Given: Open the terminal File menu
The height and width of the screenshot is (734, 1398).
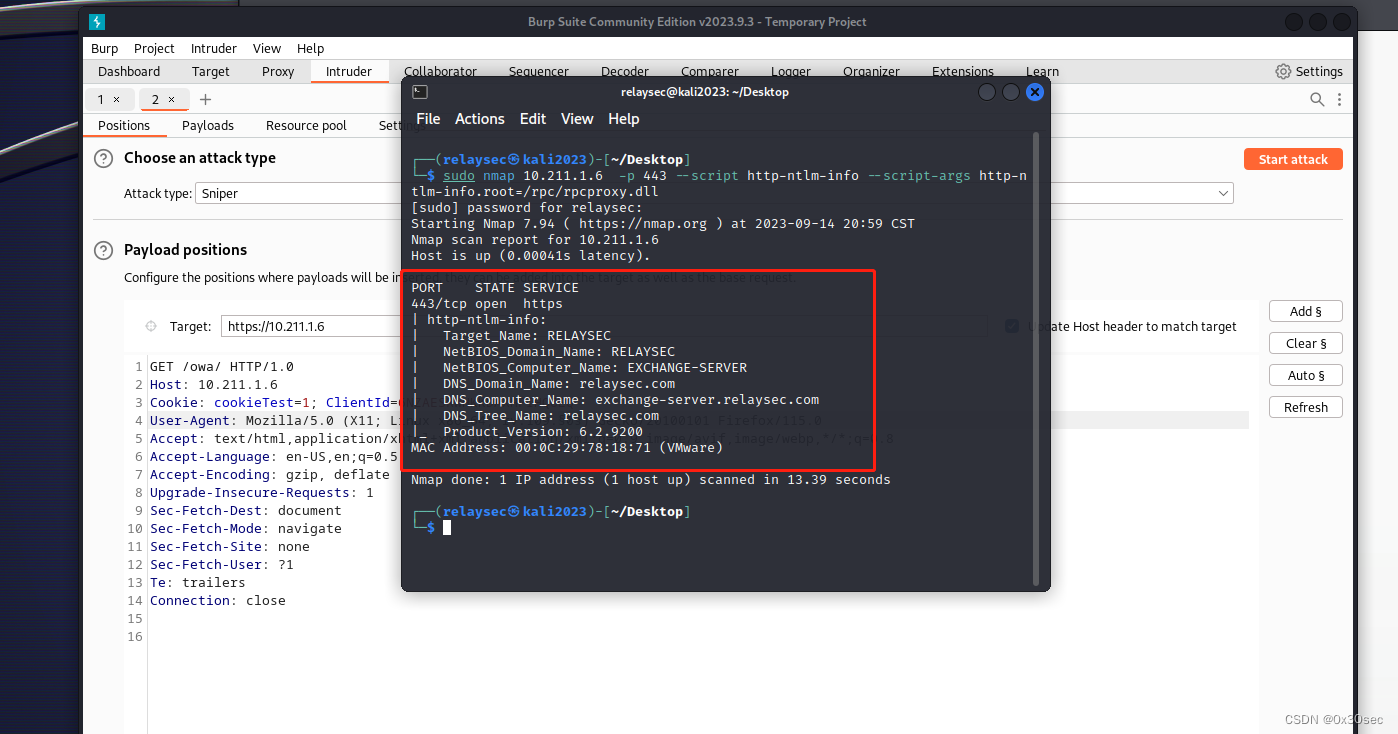Looking at the screenshot, I should coord(428,119).
